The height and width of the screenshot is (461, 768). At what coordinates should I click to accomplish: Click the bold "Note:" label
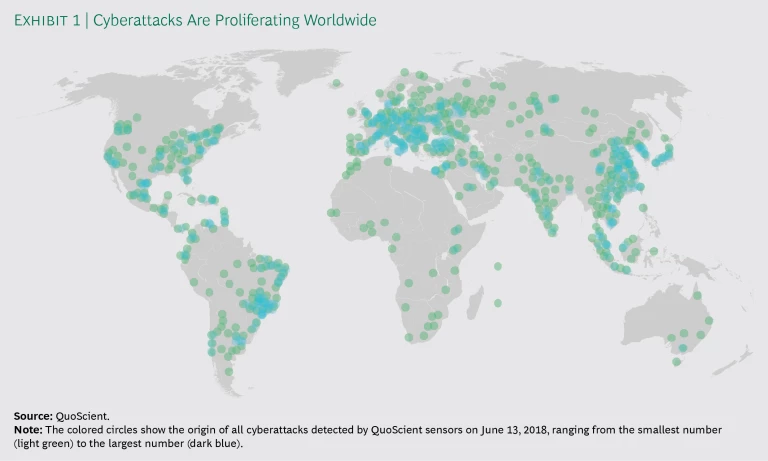coord(28,428)
